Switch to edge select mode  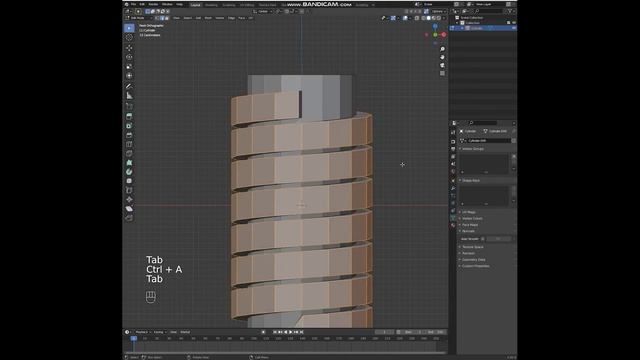[162, 18]
